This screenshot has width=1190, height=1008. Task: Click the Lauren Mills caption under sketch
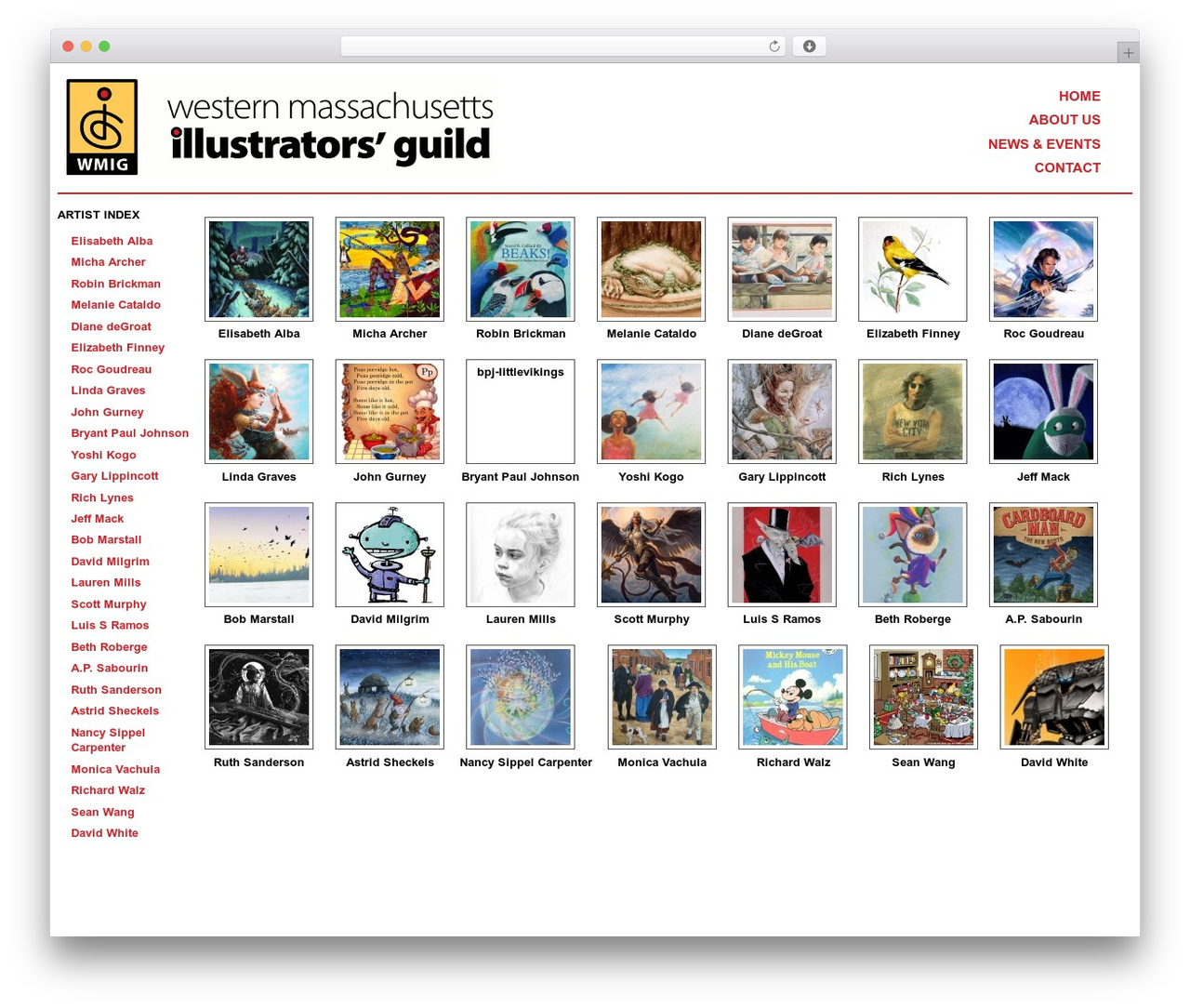[521, 619]
